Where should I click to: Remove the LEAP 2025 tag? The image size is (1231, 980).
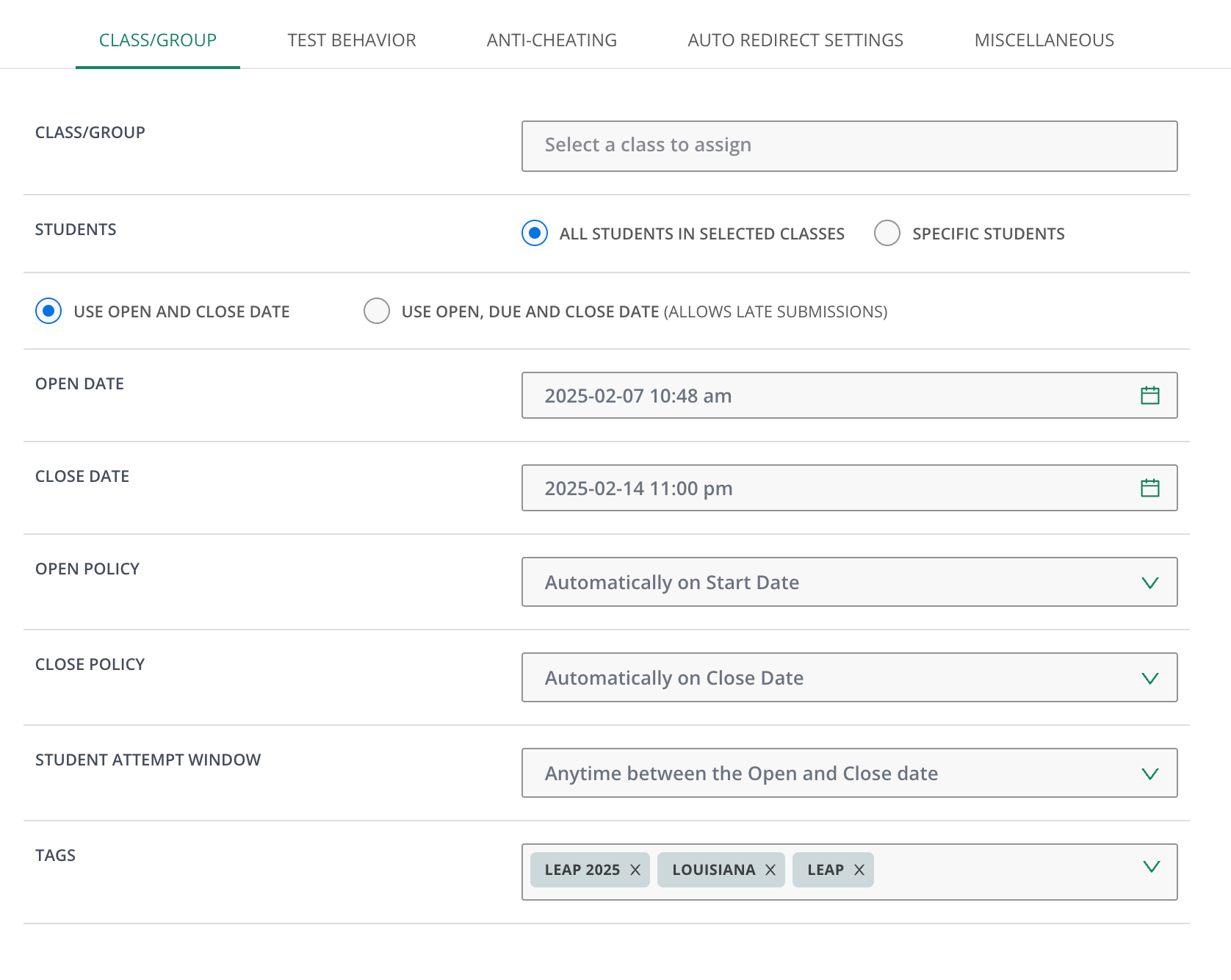(x=635, y=870)
